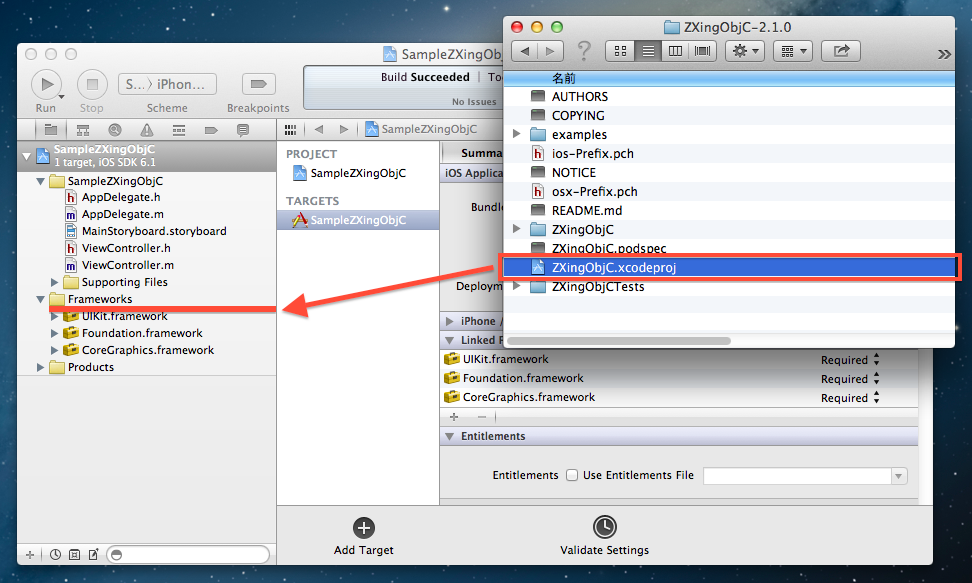The height and width of the screenshot is (583, 972).
Task: Switch Finder to column view
Action: click(675, 51)
